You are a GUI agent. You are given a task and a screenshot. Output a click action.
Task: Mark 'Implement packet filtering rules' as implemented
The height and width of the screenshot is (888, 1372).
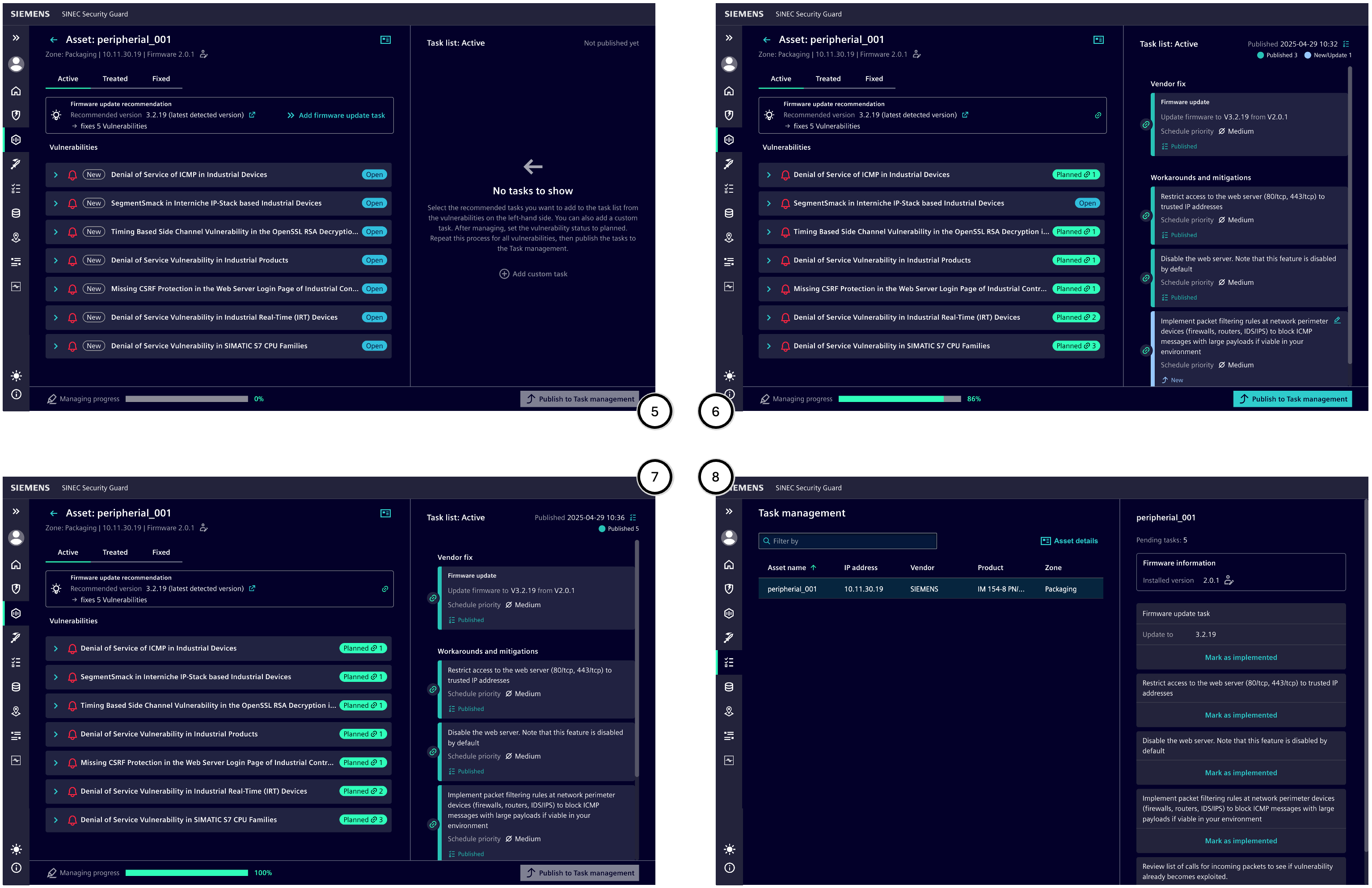[1241, 841]
